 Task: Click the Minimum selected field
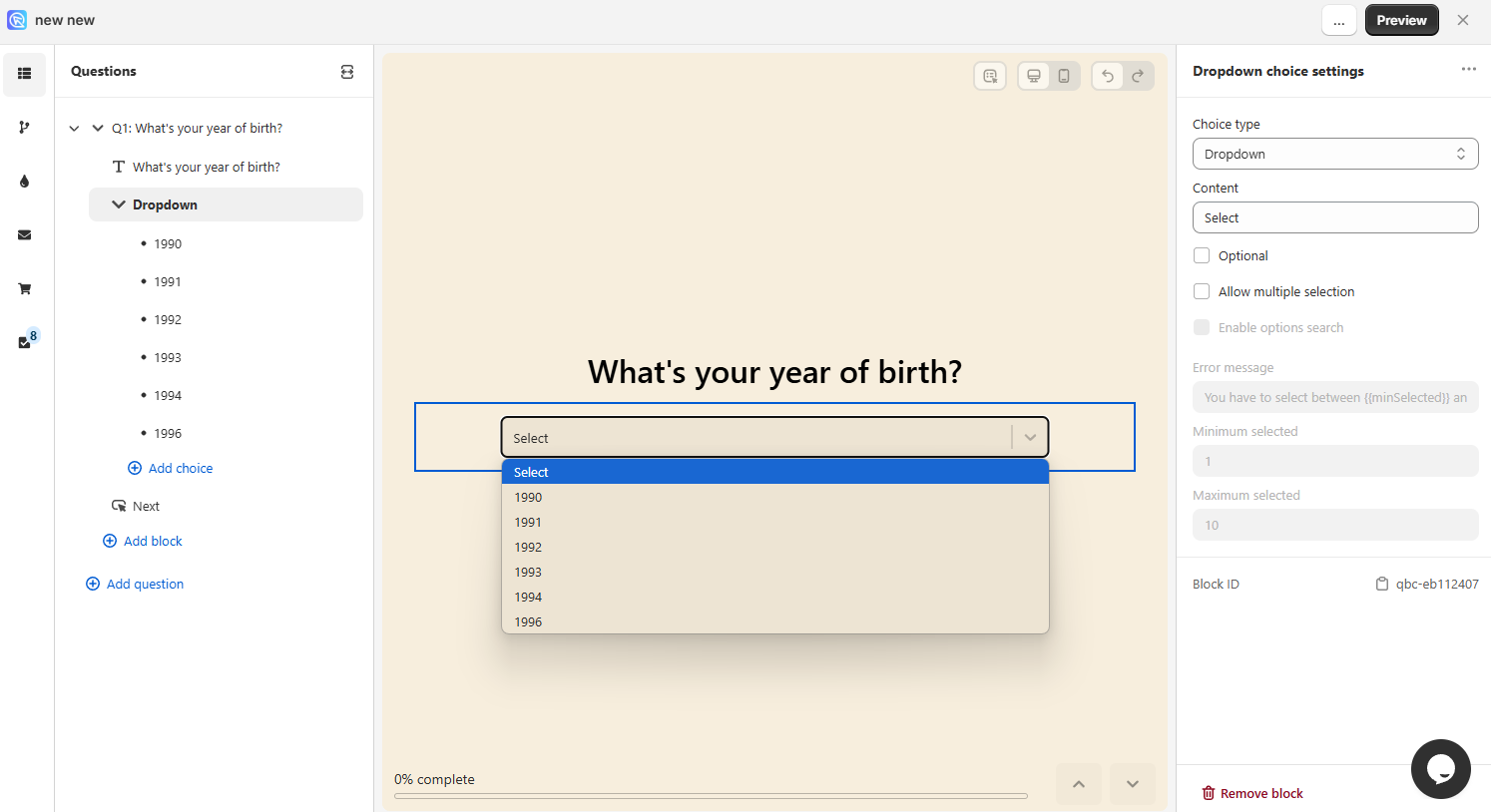pos(1335,461)
